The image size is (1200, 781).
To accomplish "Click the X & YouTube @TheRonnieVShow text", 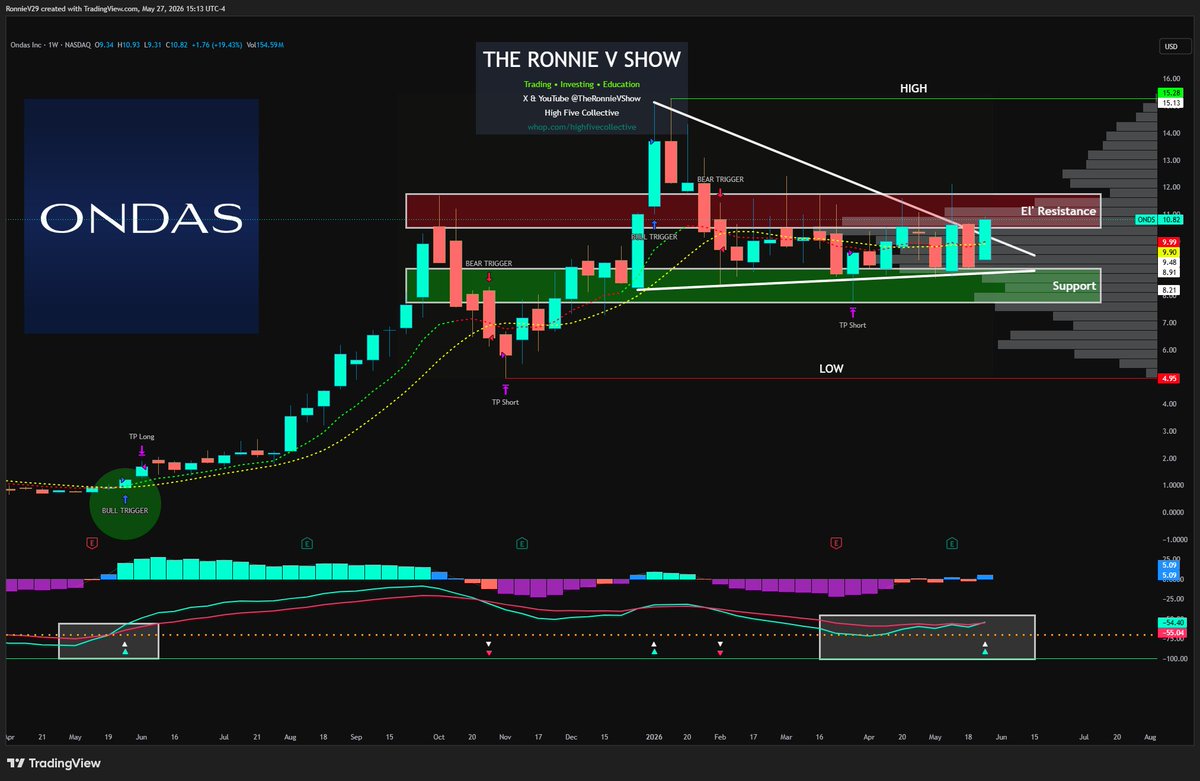I will point(580,98).
